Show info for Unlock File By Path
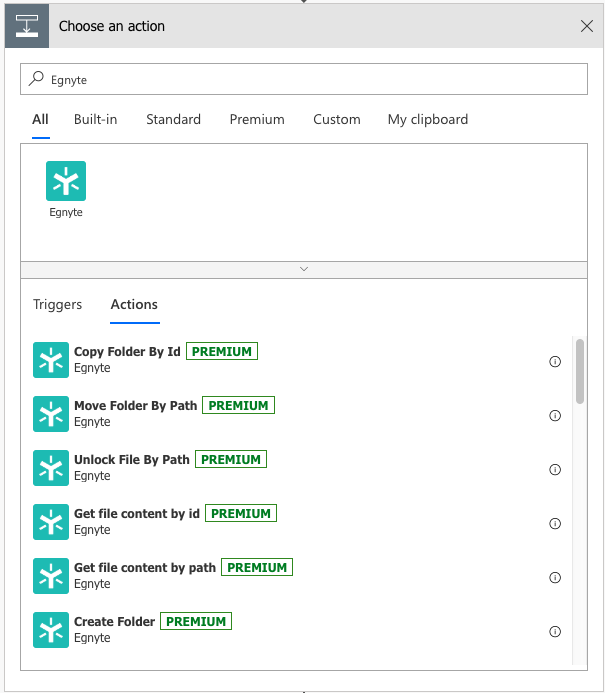This screenshot has width=605, height=693. pos(555,470)
